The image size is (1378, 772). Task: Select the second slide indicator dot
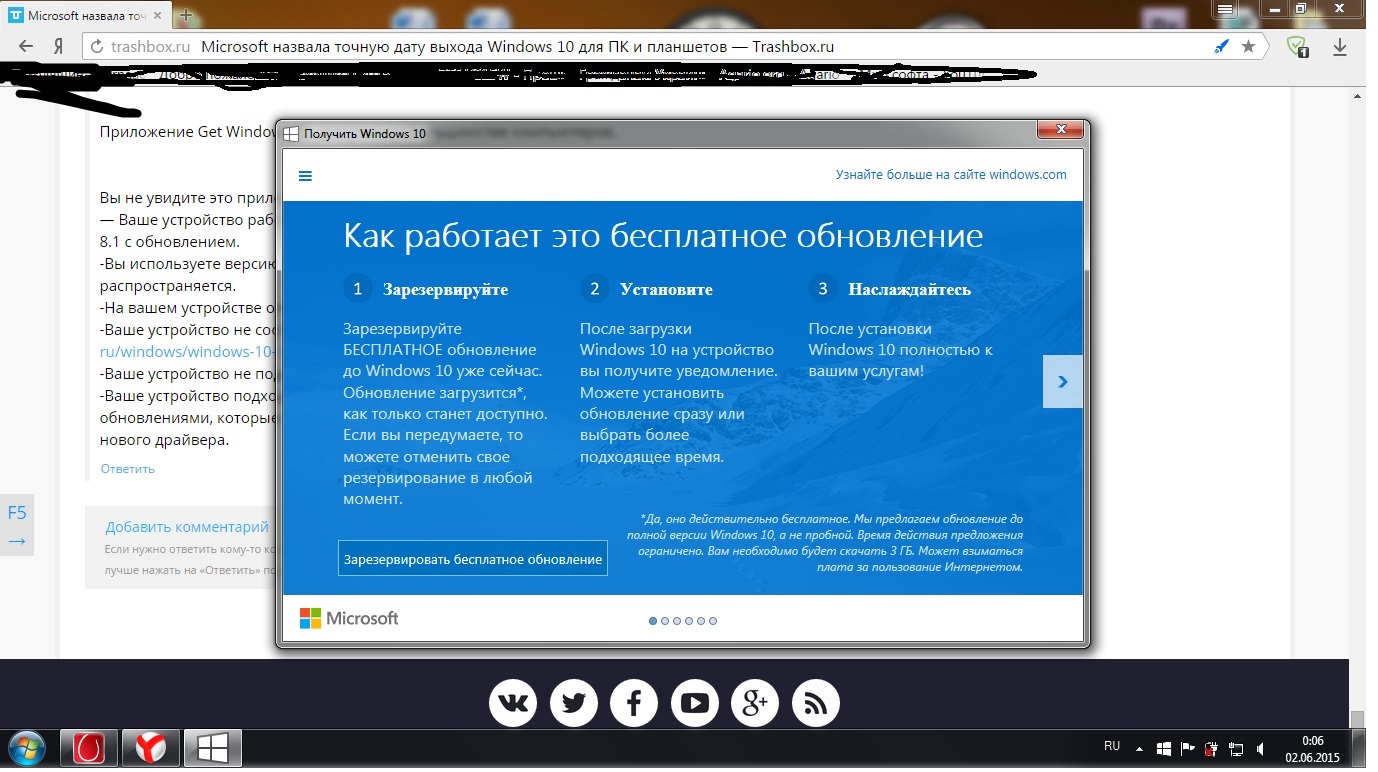(x=665, y=621)
